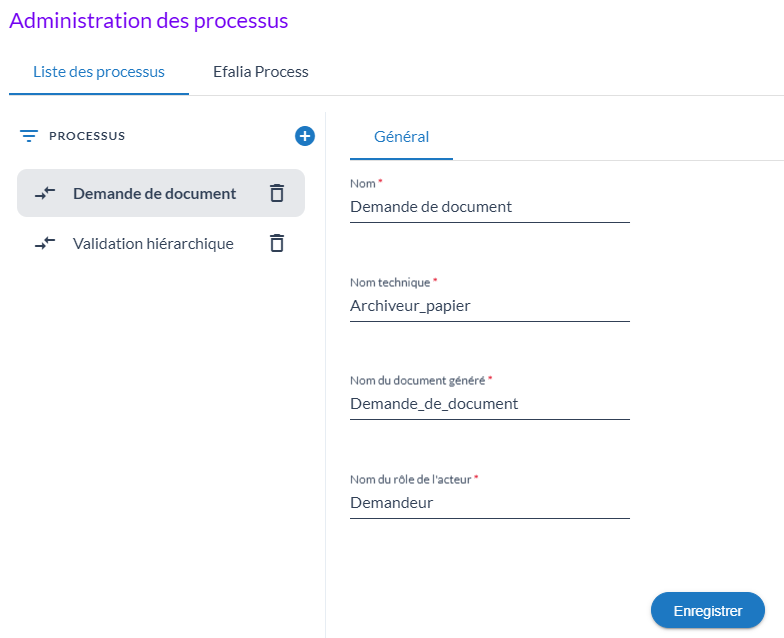Delete the Validation hiérarchique process
784x638 pixels.
277,243
